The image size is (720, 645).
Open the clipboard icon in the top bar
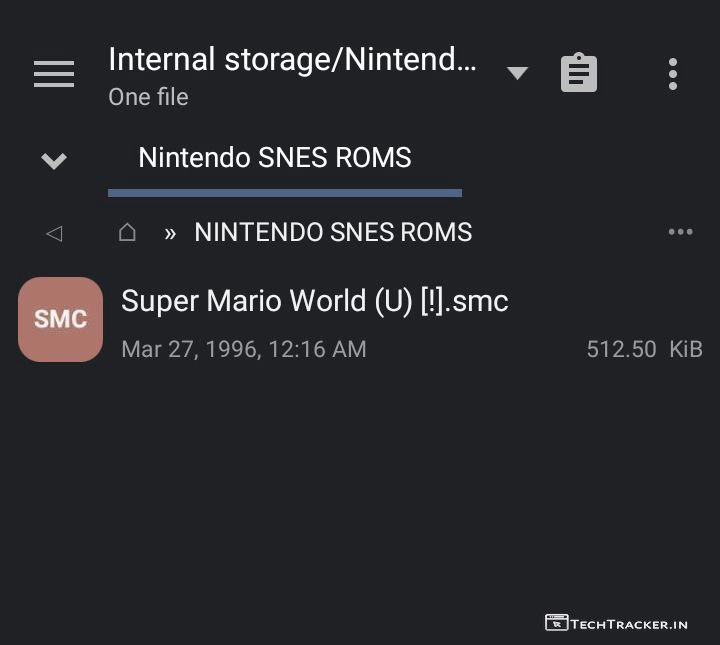(x=579, y=74)
